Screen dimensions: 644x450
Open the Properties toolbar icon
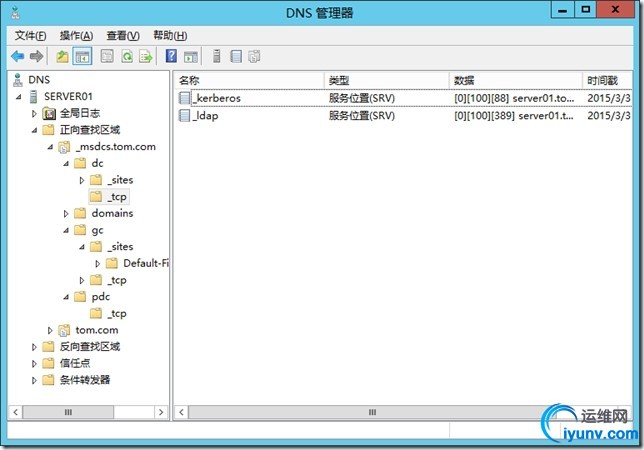[x=107, y=56]
